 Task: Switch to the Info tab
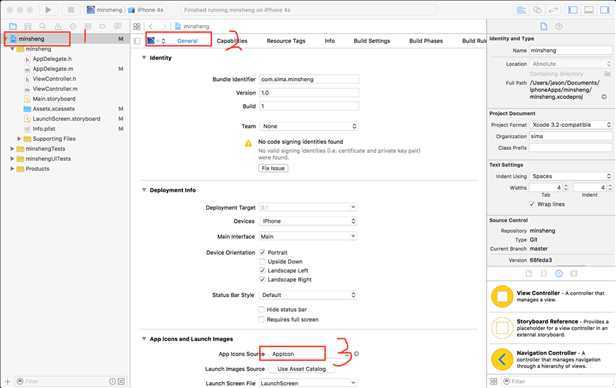coord(330,41)
